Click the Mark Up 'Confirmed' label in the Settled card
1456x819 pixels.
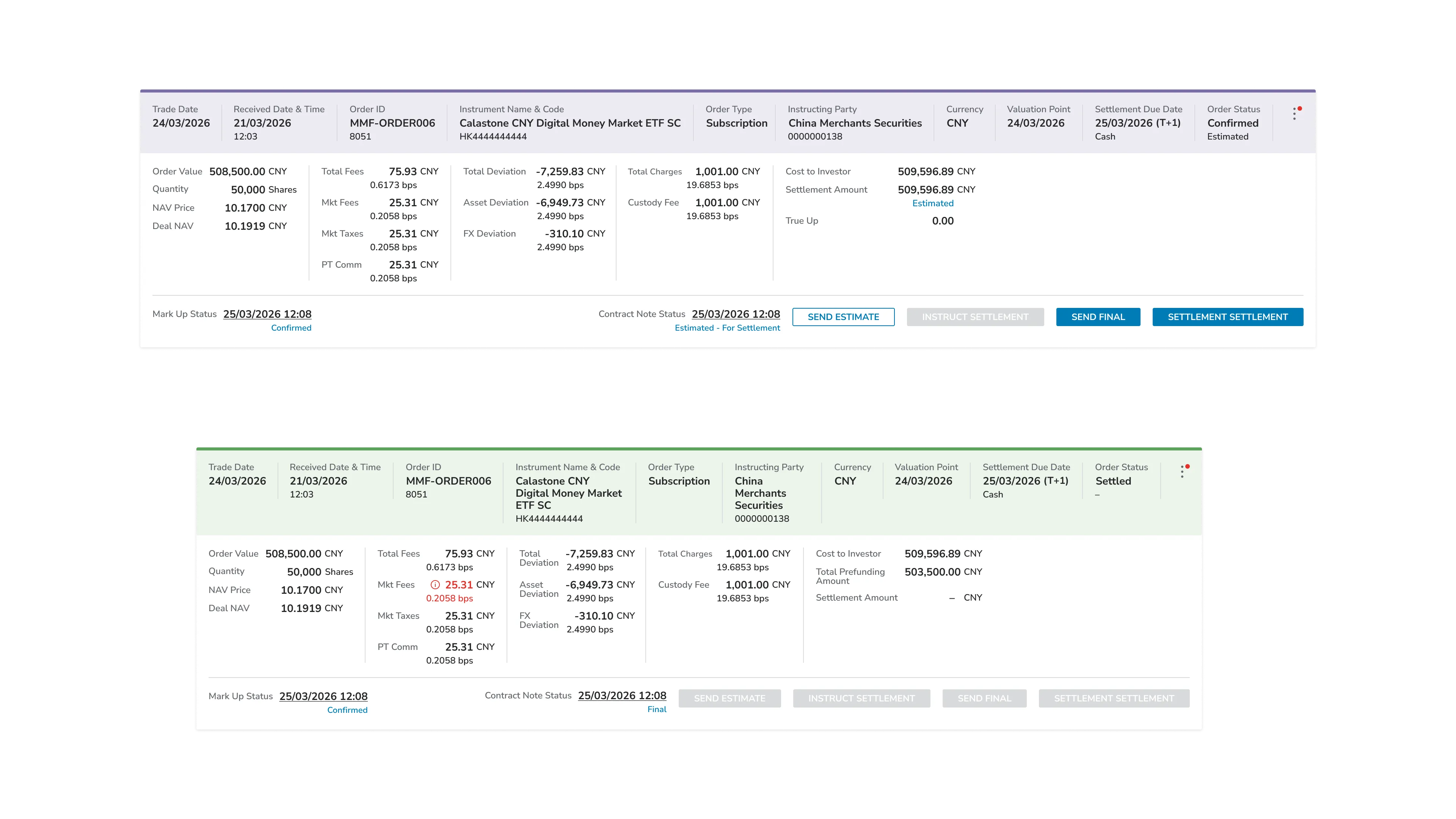click(x=347, y=711)
